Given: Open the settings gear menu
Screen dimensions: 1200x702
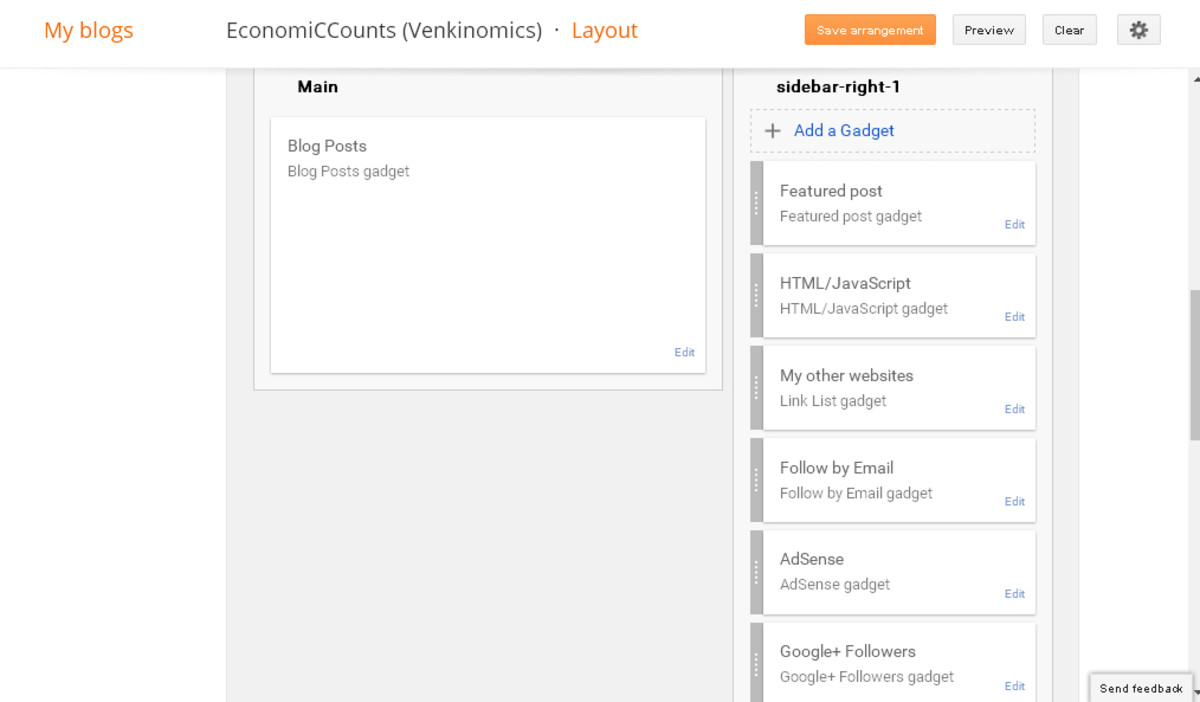Looking at the screenshot, I should click(x=1138, y=29).
